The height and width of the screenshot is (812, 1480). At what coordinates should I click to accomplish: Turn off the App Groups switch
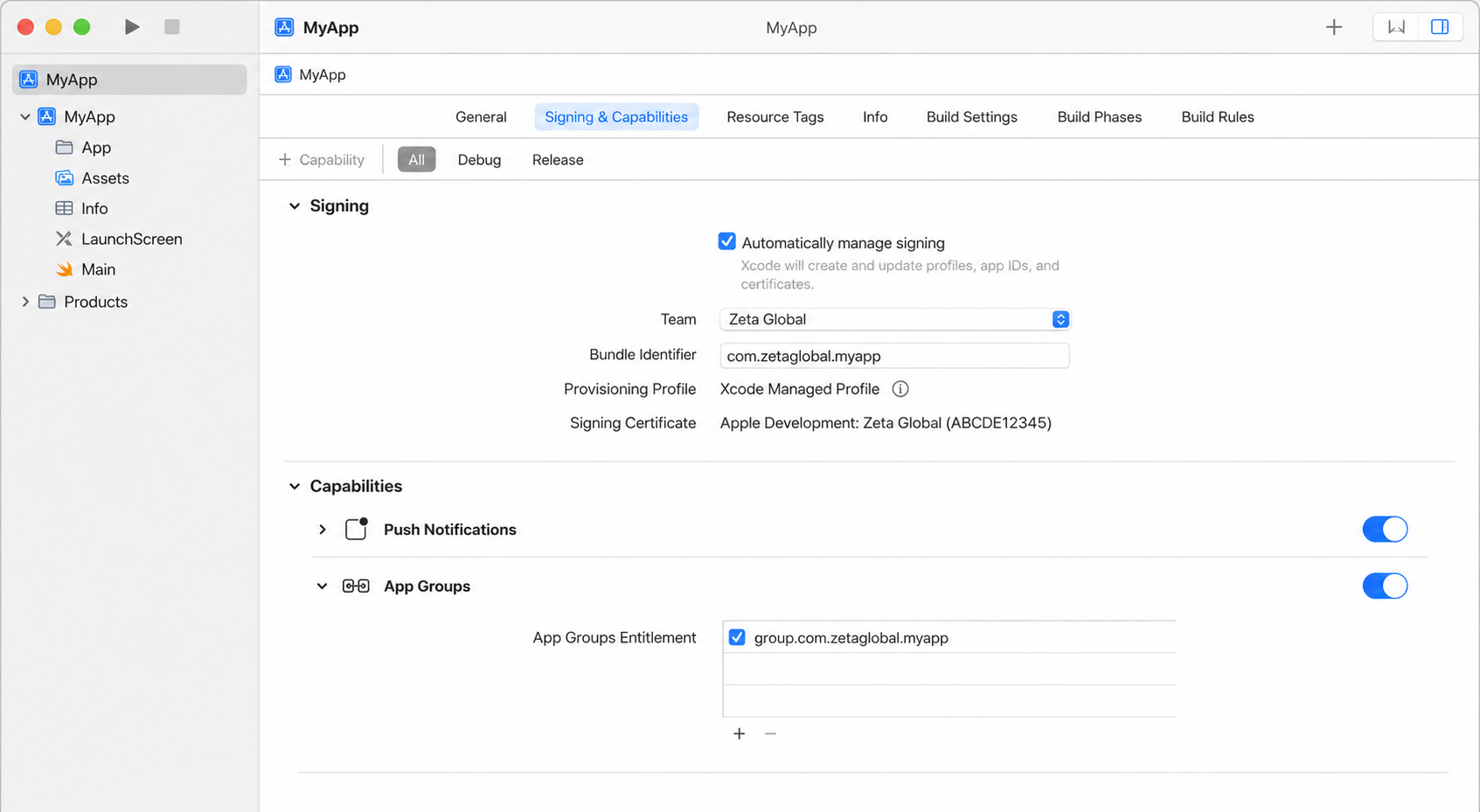[1385, 586]
